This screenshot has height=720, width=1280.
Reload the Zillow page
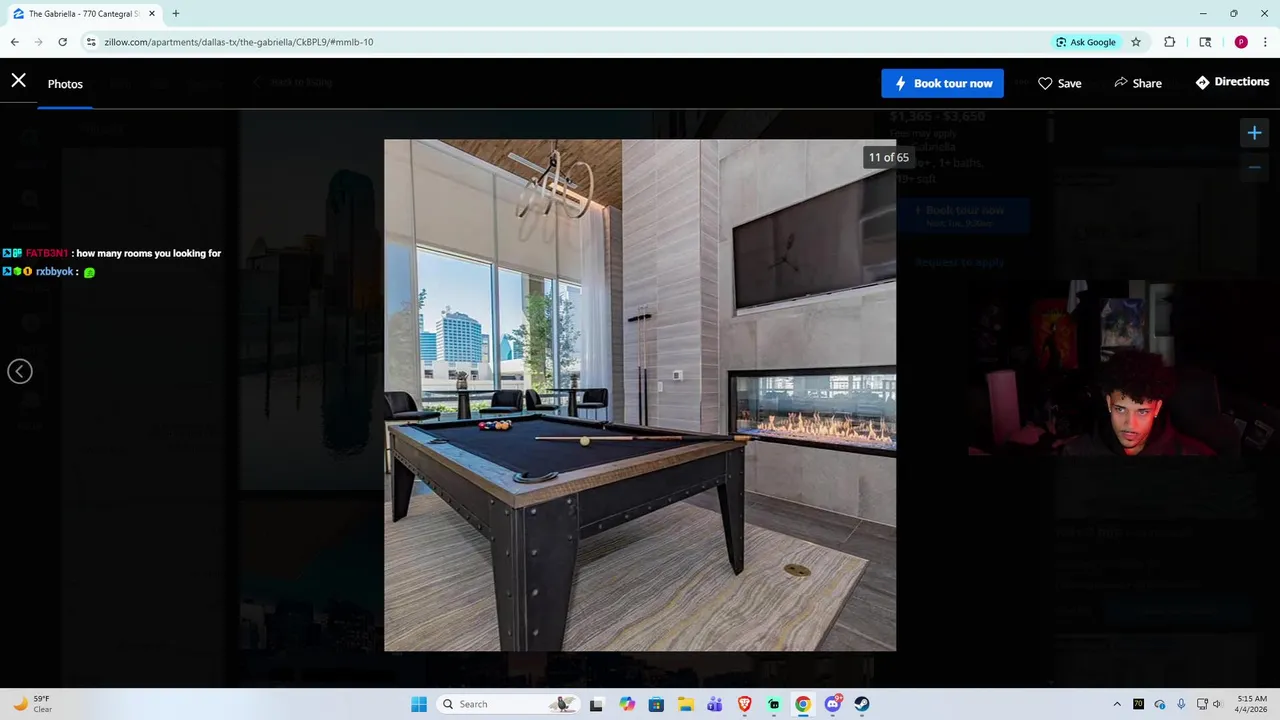[62, 42]
